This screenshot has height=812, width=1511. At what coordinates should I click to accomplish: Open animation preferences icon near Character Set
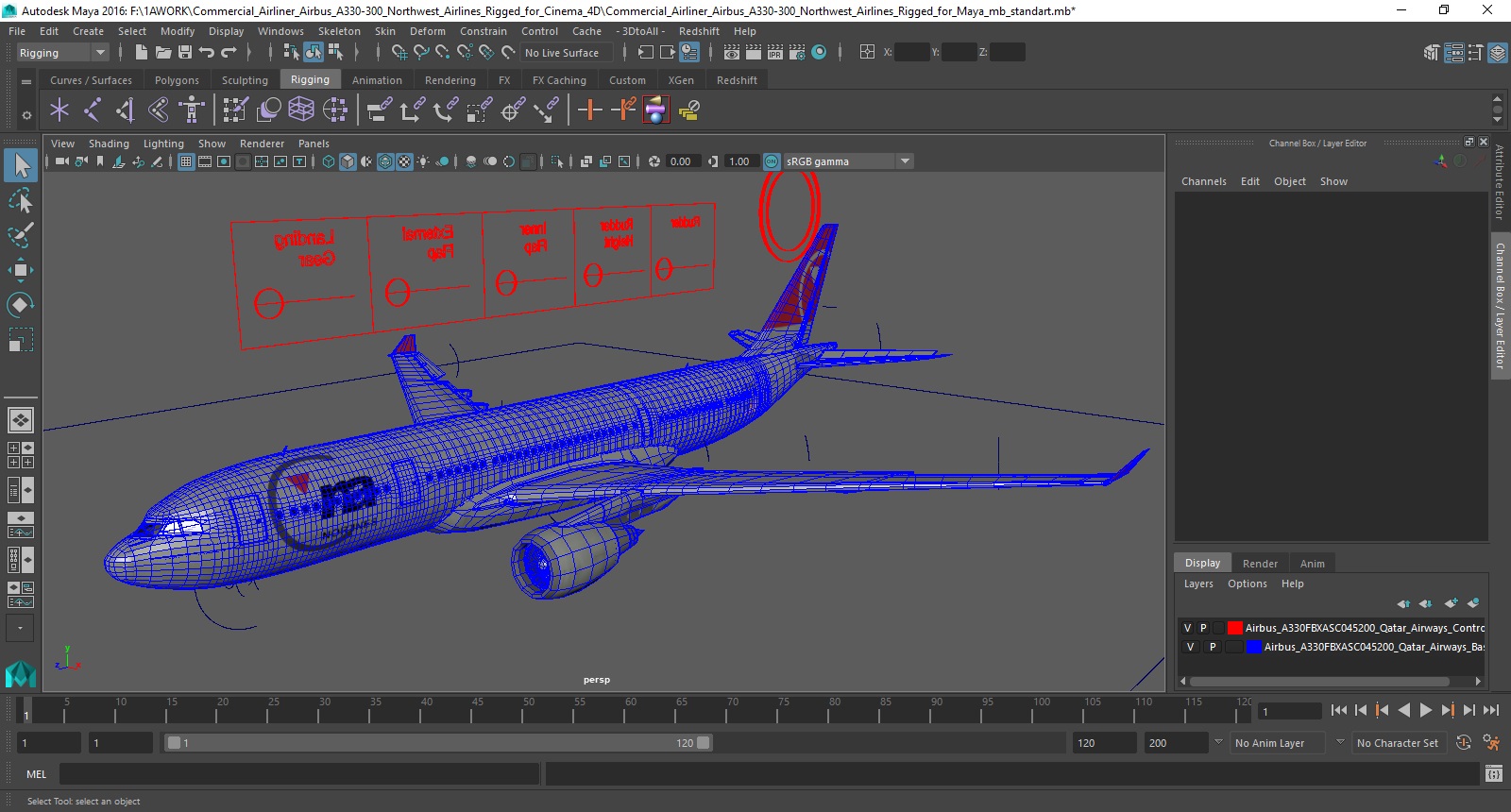[x=1491, y=743]
